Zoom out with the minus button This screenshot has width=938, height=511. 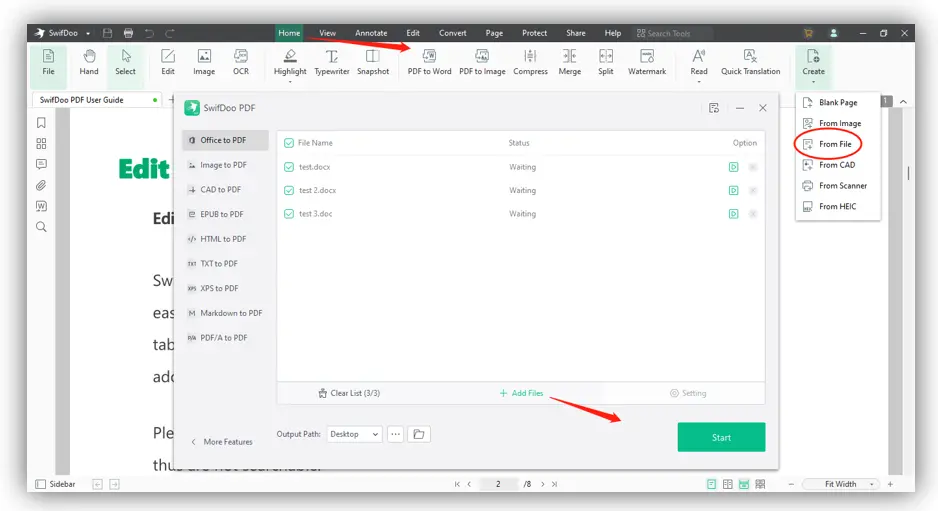point(791,484)
